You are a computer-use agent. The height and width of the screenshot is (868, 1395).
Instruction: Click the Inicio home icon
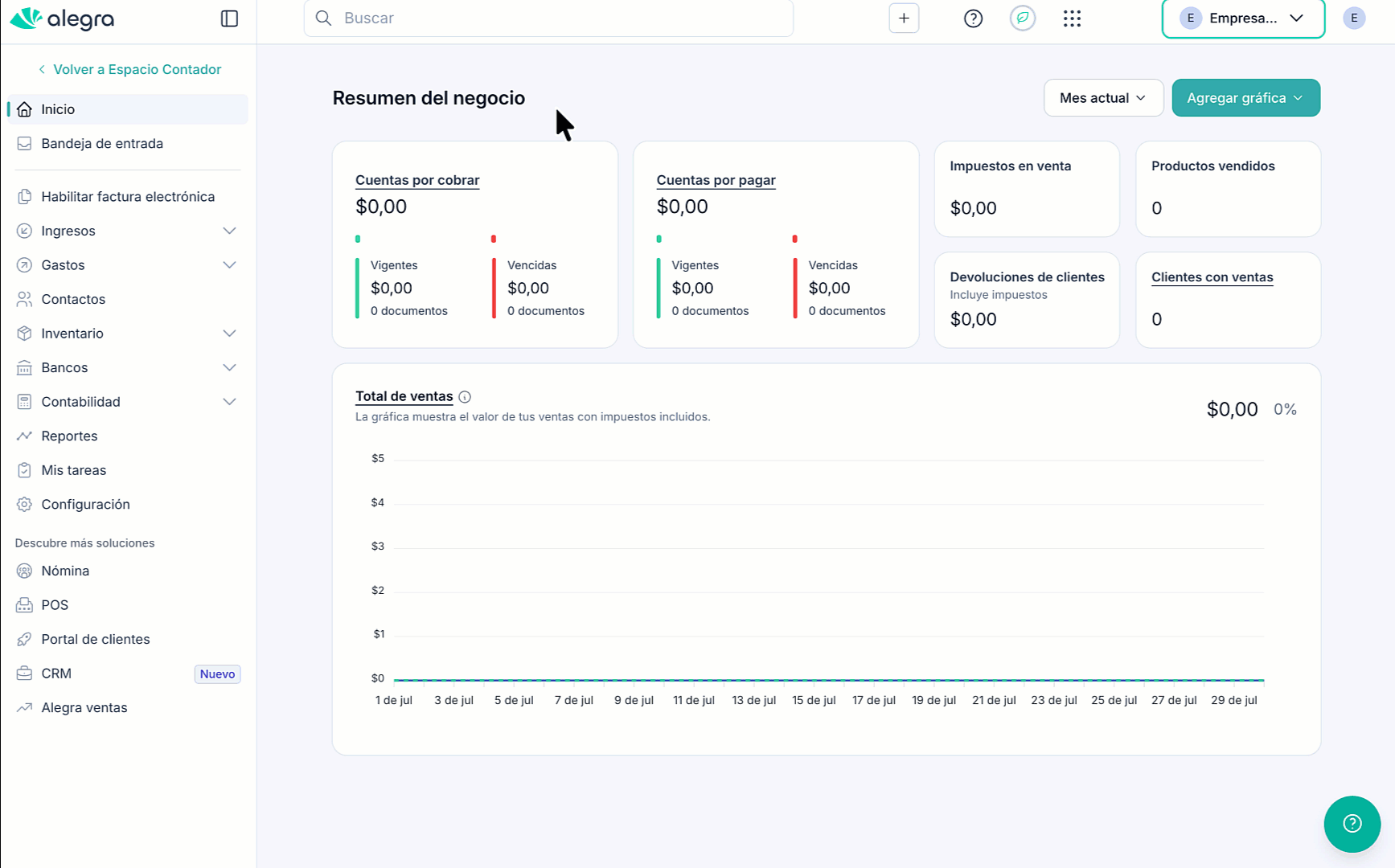[x=25, y=109]
